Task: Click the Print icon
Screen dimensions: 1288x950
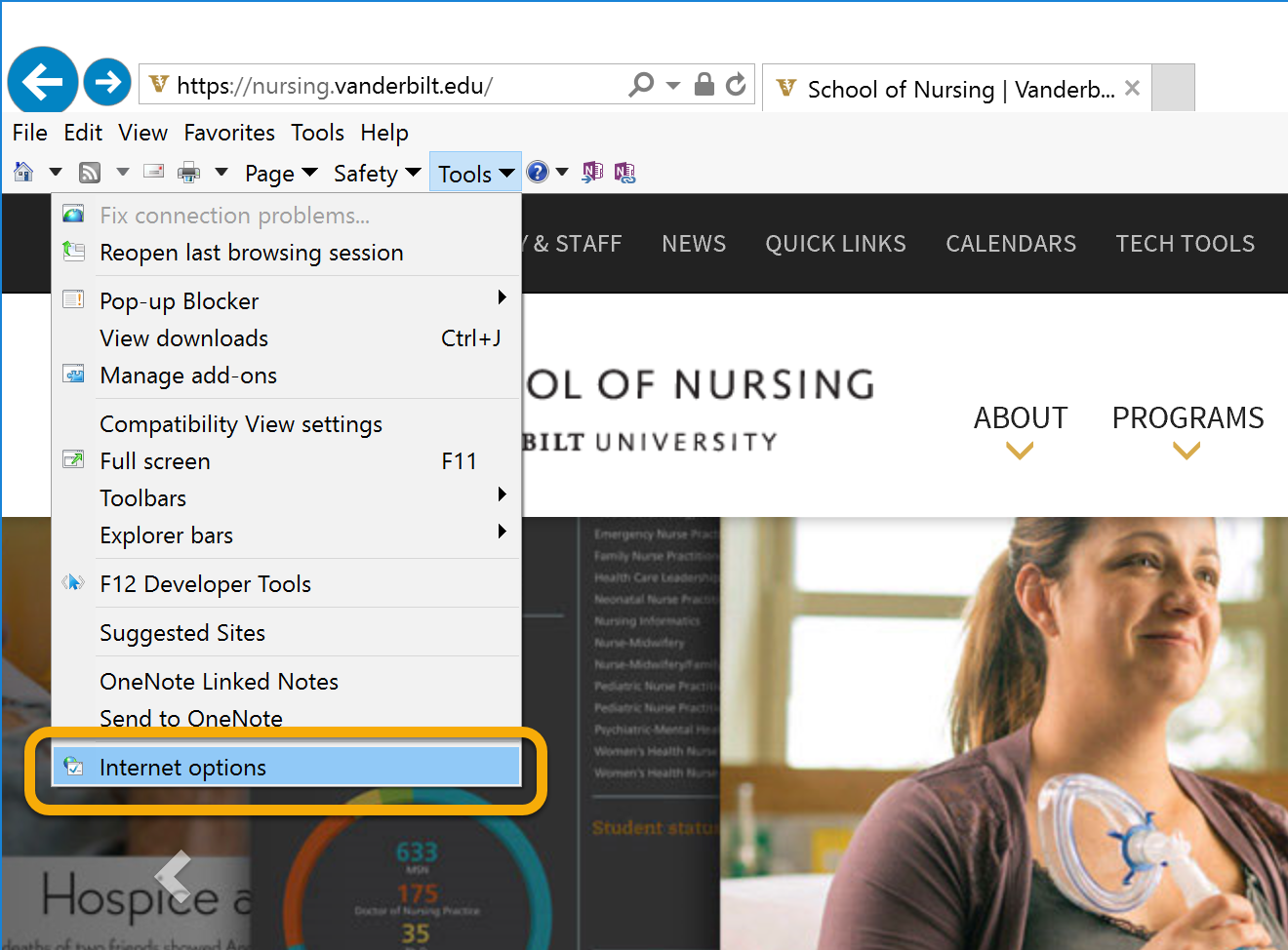Action: [x=188, y=173]
